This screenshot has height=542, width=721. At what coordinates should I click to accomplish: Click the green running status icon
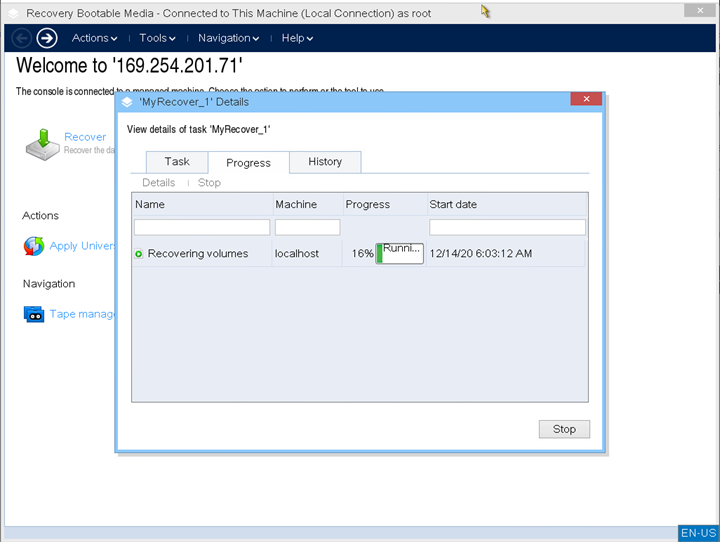pos(139,254)
